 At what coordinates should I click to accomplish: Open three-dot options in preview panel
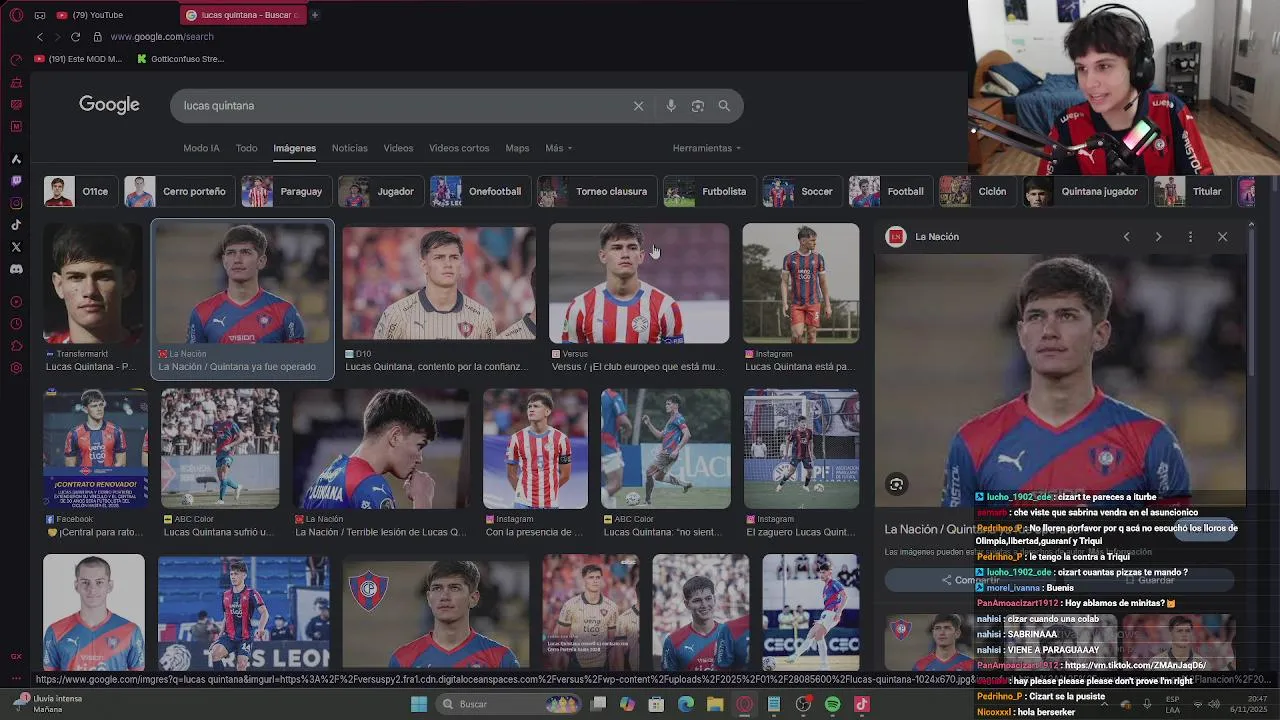1190,237
